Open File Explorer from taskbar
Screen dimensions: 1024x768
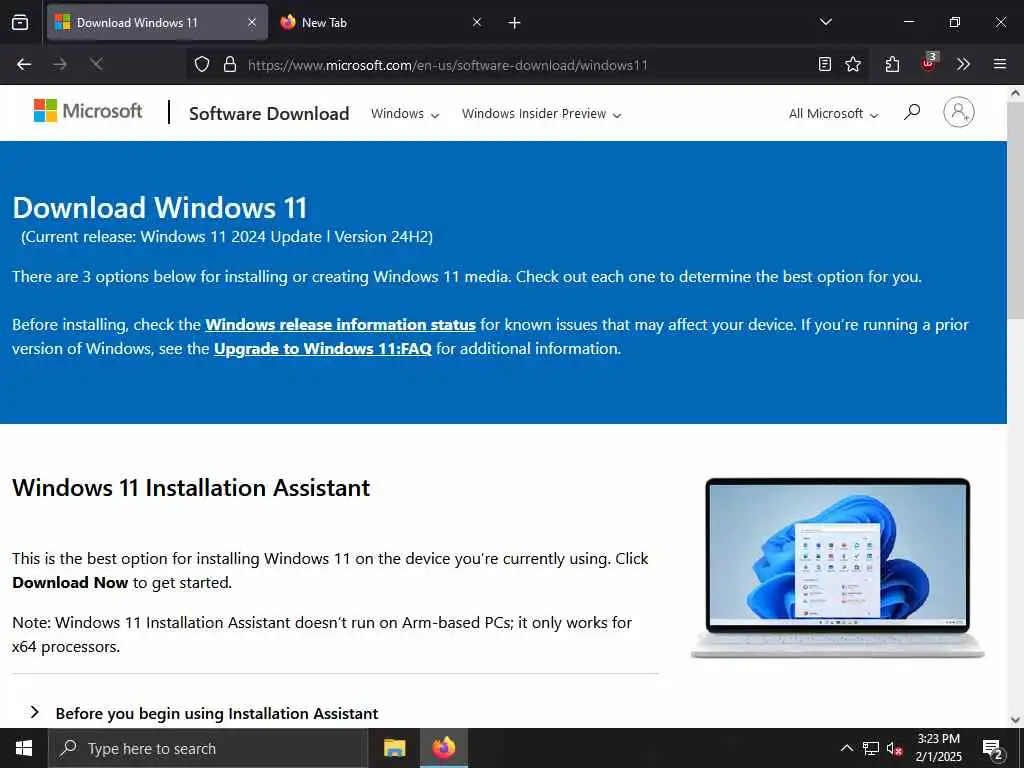tap(394, 748)
